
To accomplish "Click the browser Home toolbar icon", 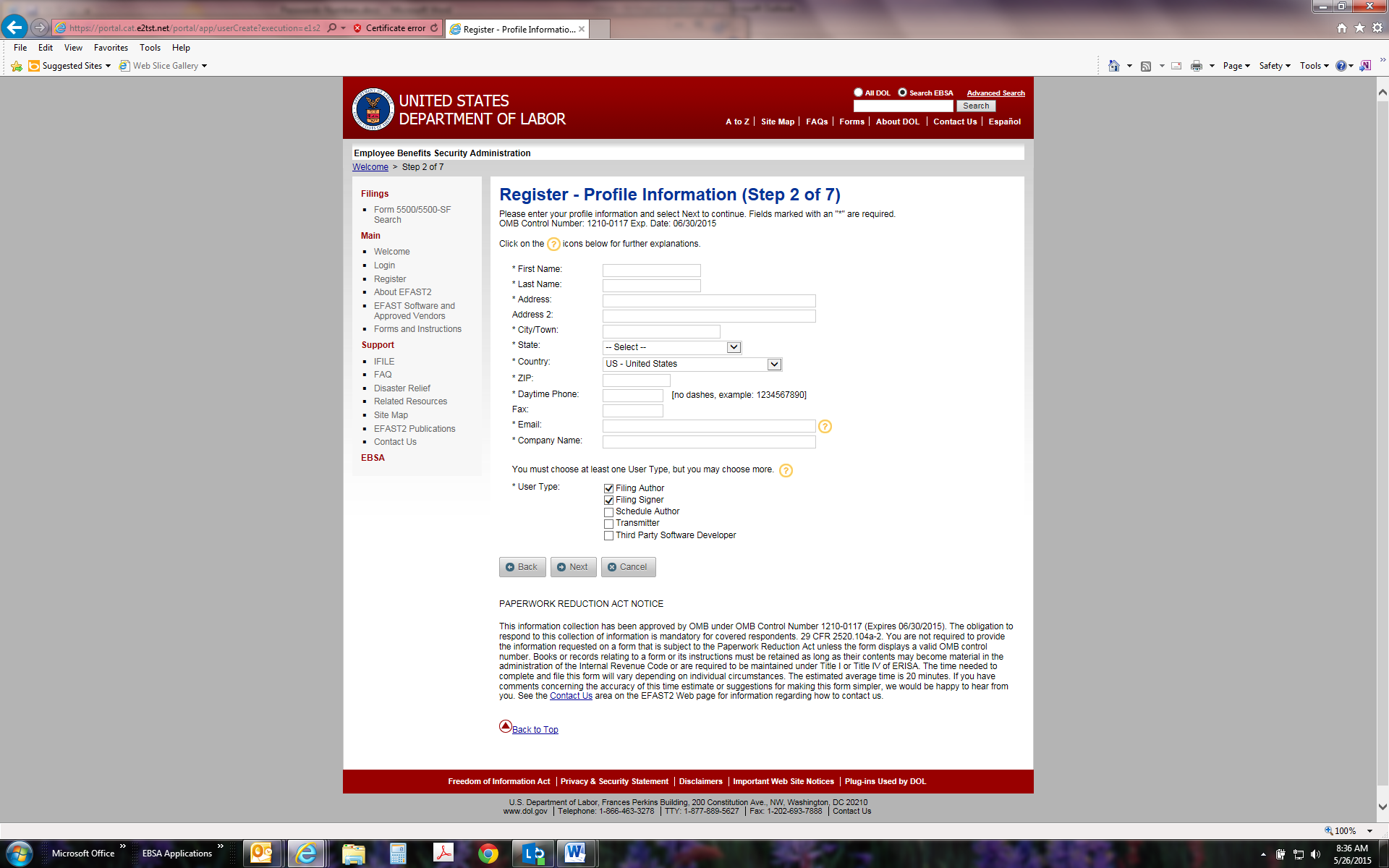I will 1113,66.
